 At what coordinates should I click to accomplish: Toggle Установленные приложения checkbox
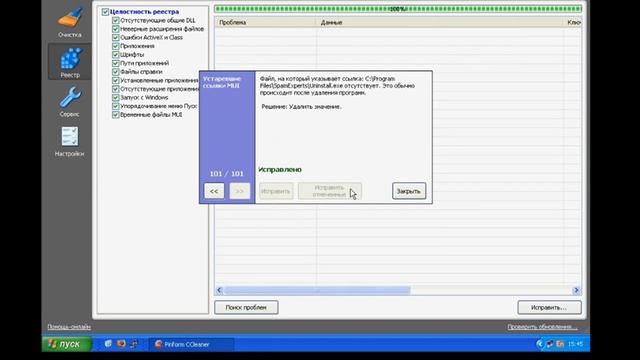coord(116,80)
